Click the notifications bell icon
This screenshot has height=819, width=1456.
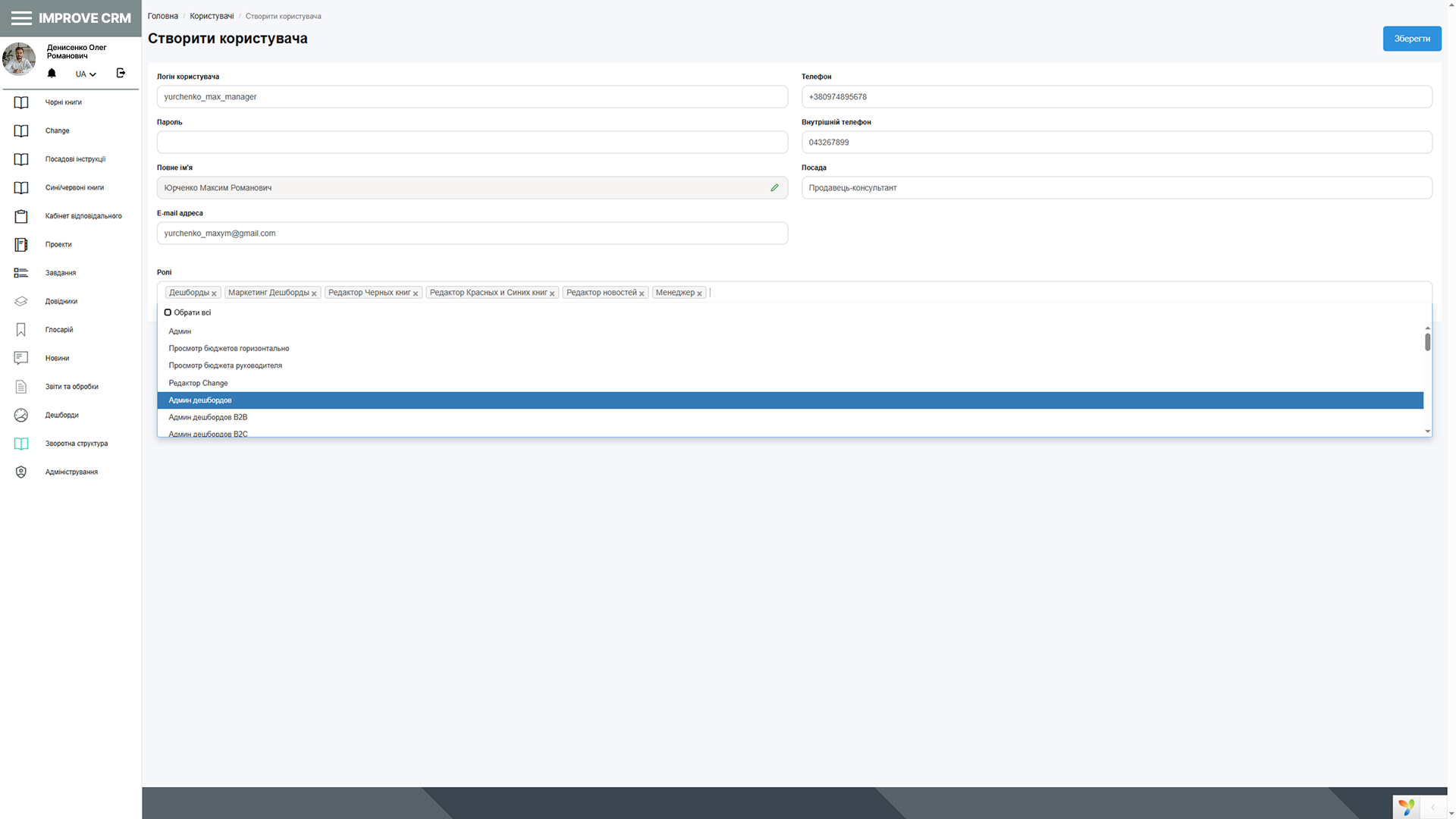[51, 73]
